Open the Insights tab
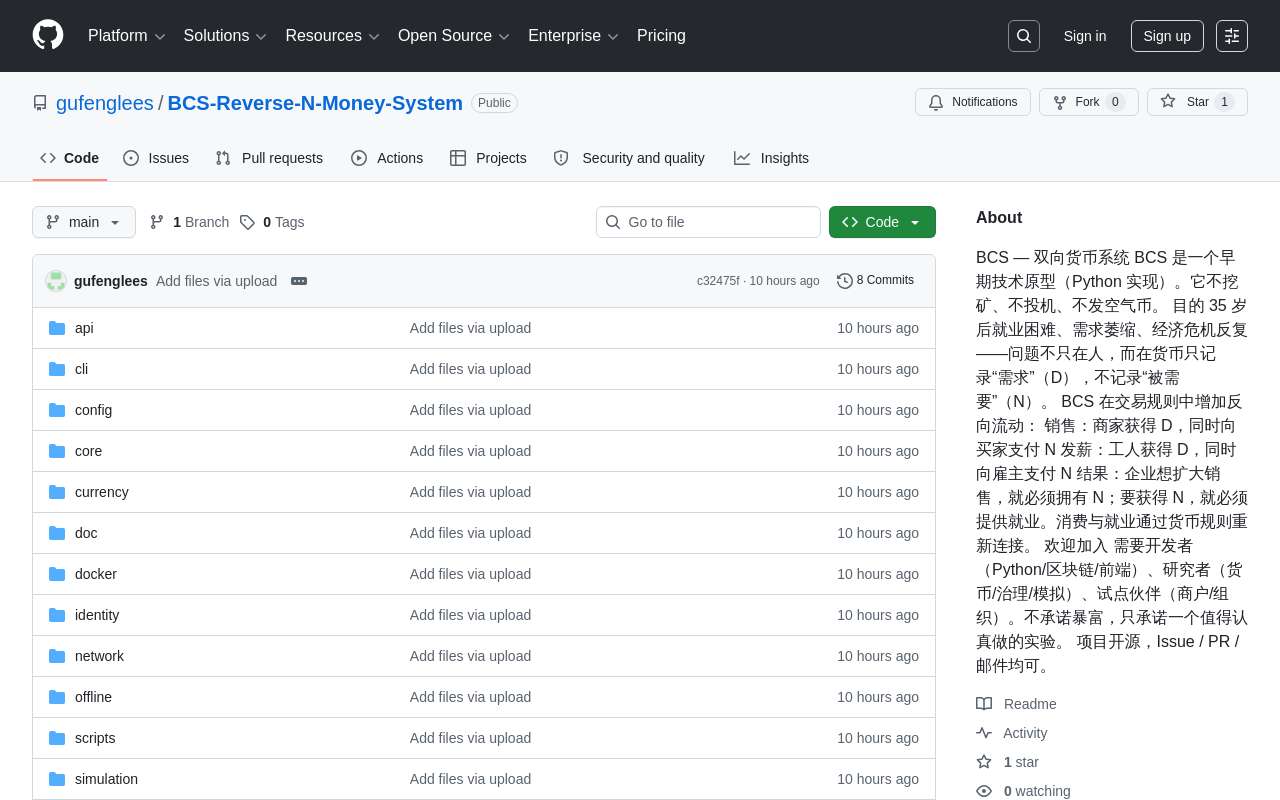Image resolution: width=1280 pixels, height=800 pixels. click(x=771, y=158)
